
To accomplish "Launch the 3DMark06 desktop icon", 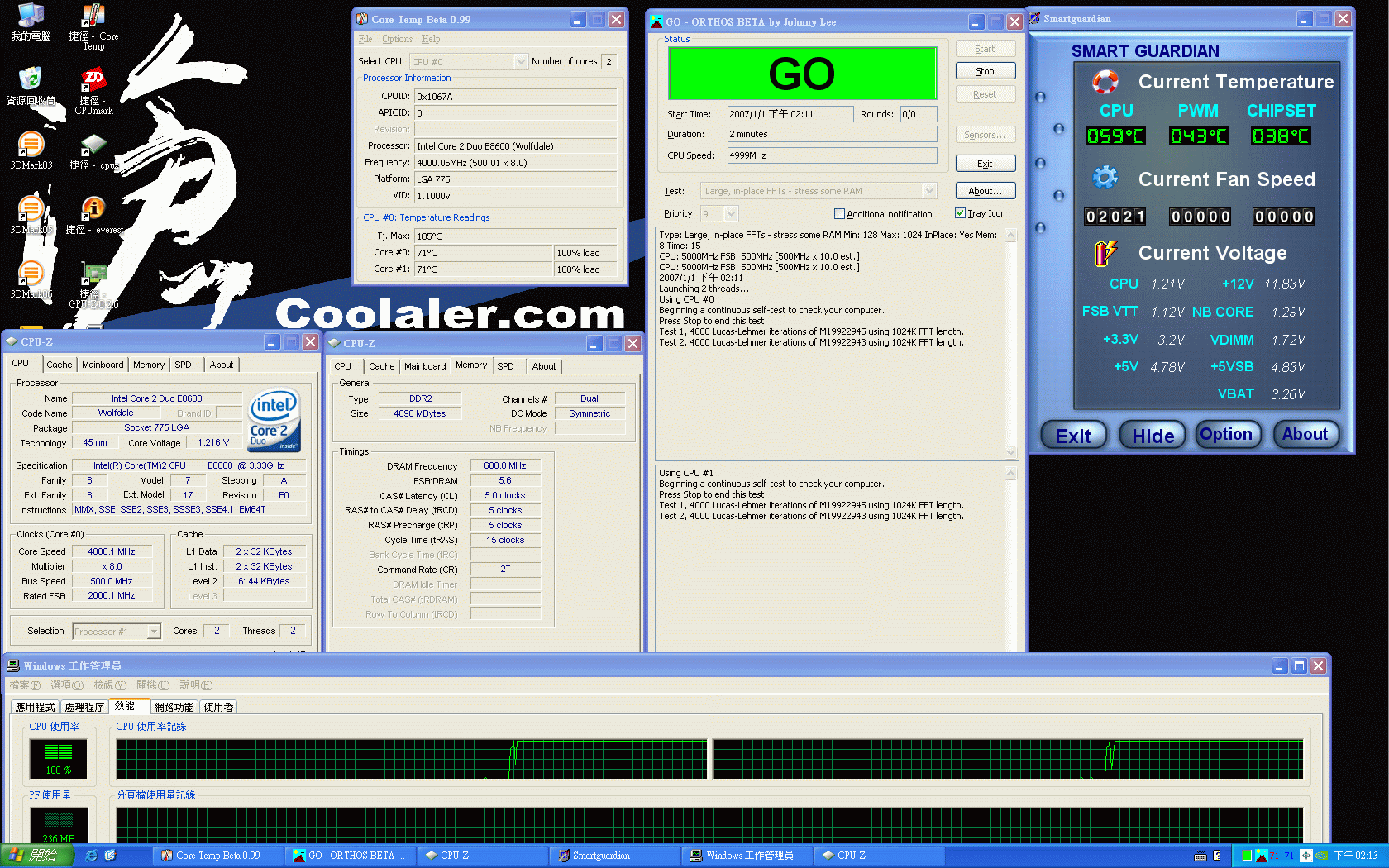I will 31,279.
